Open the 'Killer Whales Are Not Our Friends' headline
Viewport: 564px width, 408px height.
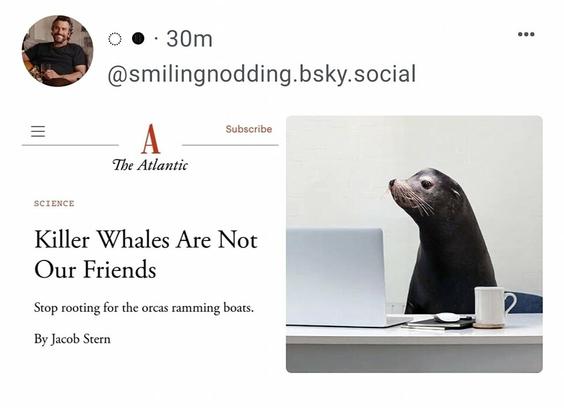tap(146, 254)
